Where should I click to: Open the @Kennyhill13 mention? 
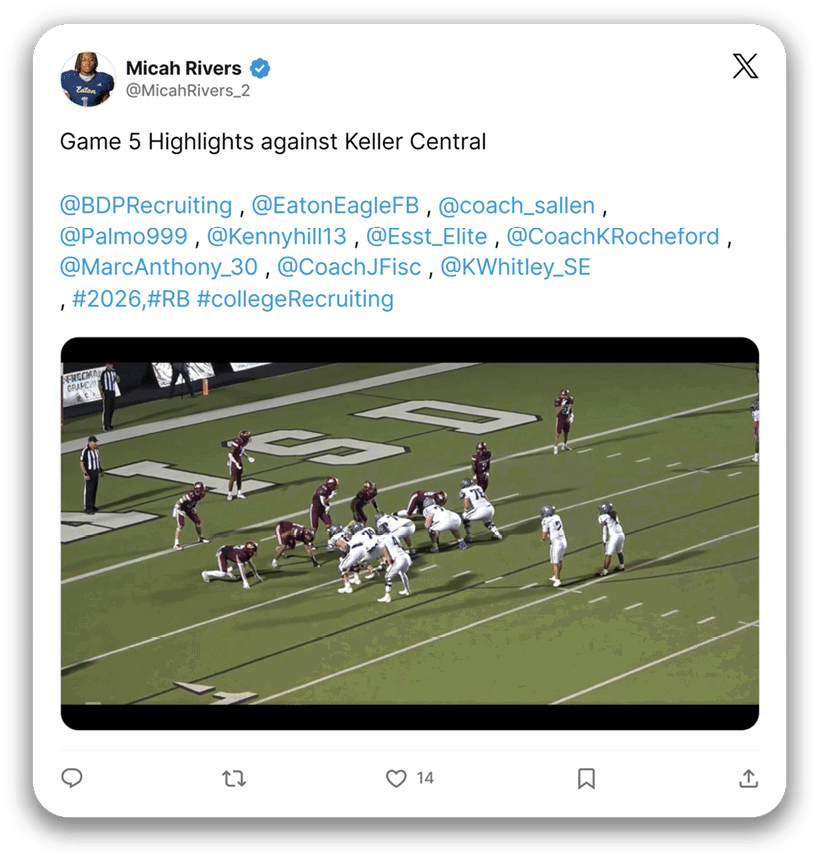click(x=277, y=236)
